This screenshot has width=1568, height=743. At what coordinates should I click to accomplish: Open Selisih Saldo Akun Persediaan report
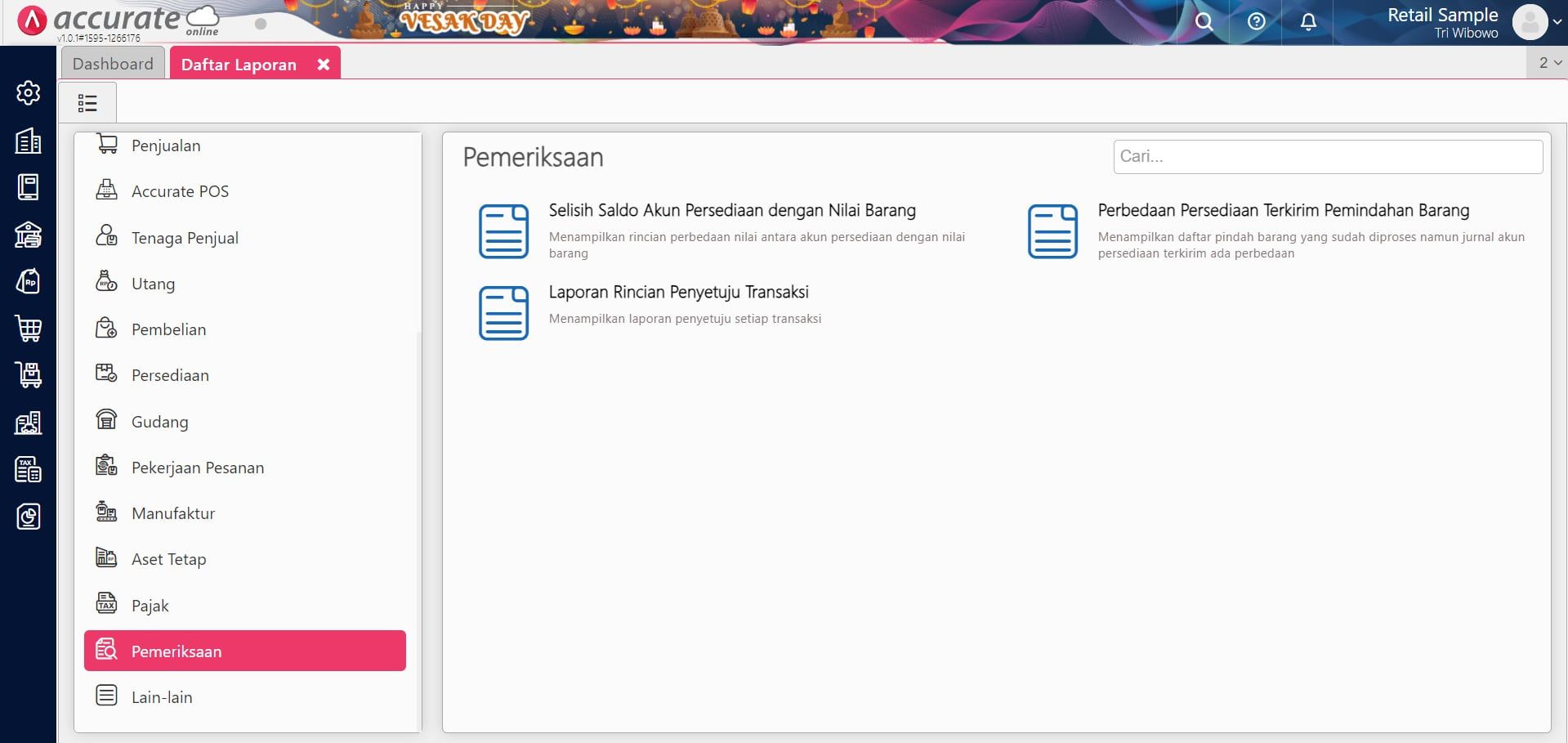click(x=731, y=211)
